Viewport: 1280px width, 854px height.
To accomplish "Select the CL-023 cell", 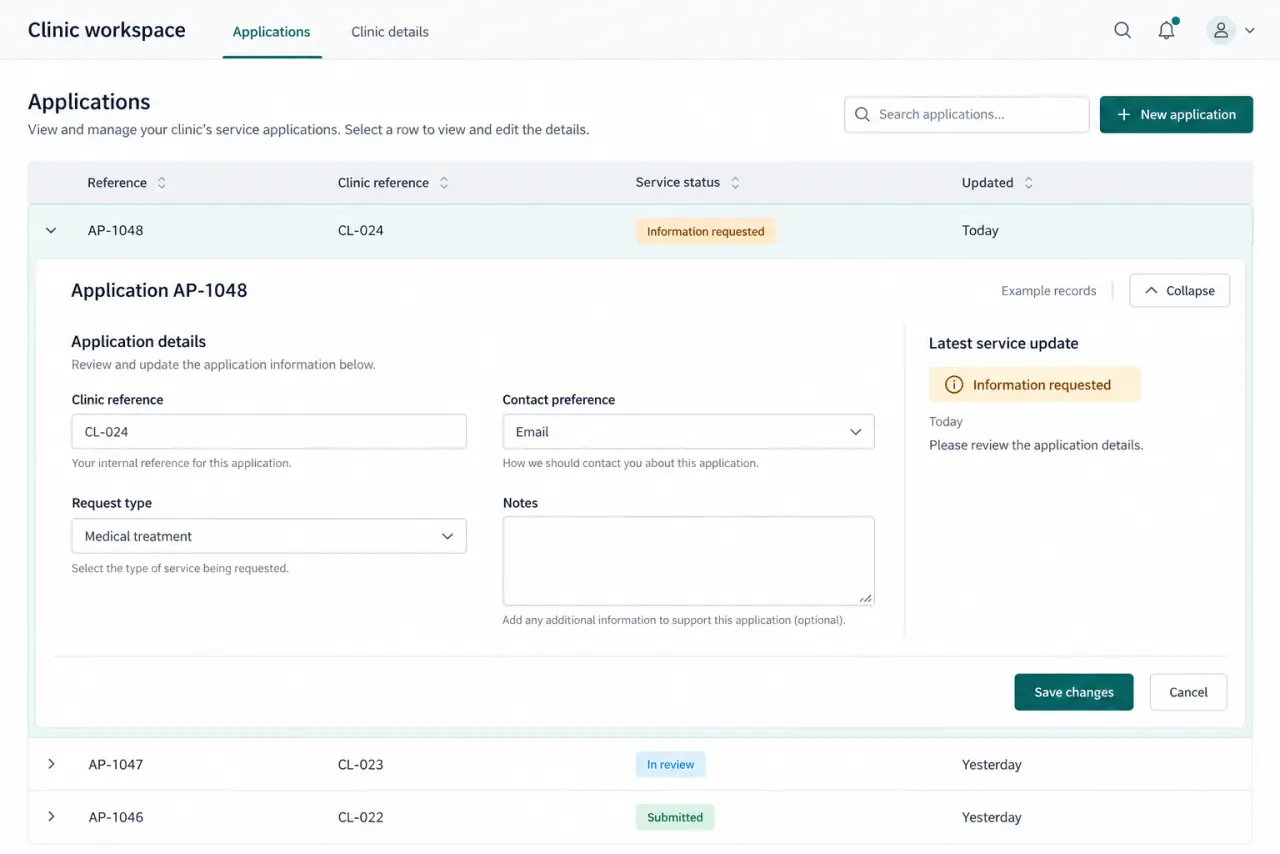I will 360,765.
